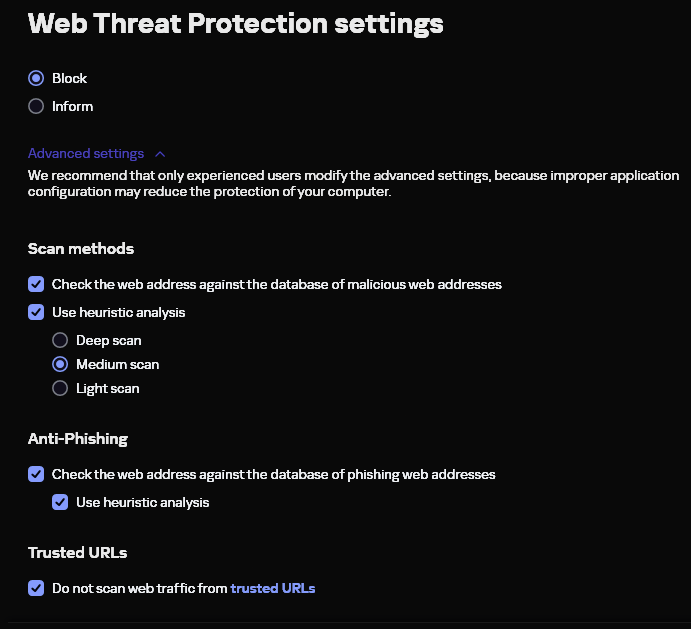
Task: Uncheck phishing web addresses database checkbox
Action: pos(36,474)
